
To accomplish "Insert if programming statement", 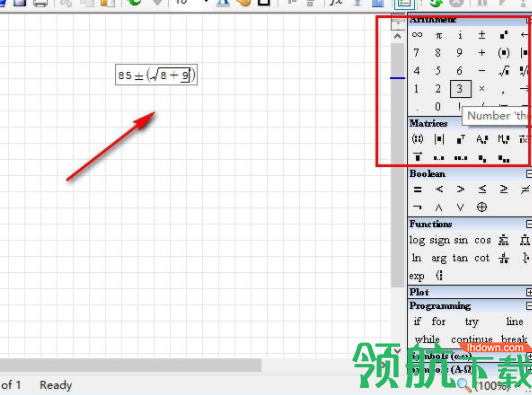I will pyautogui.click(x=417, y=321).
